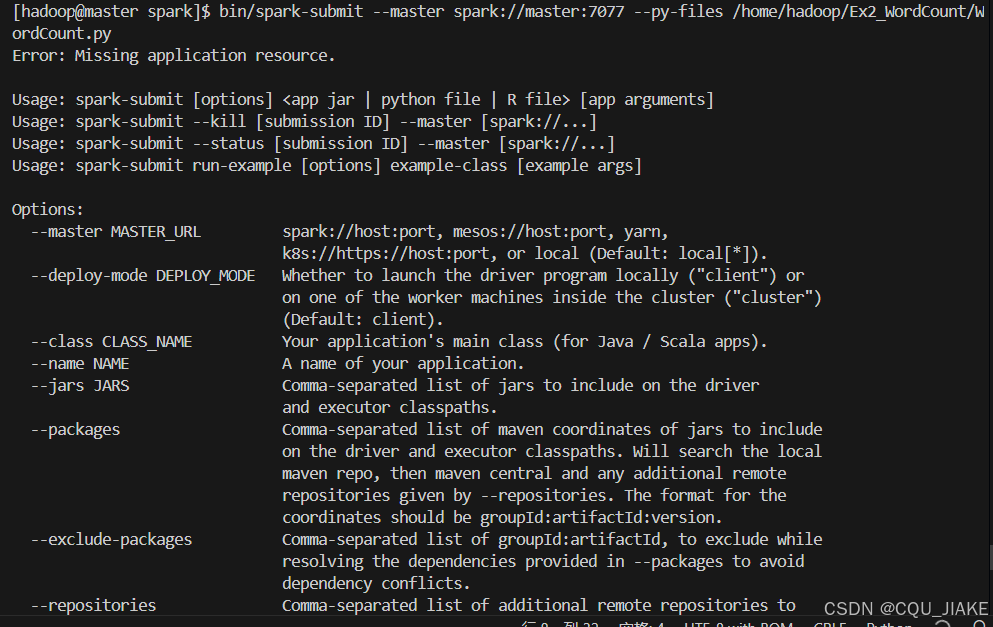
Task: Open the Python language mode selector
Action: (889, 625)
